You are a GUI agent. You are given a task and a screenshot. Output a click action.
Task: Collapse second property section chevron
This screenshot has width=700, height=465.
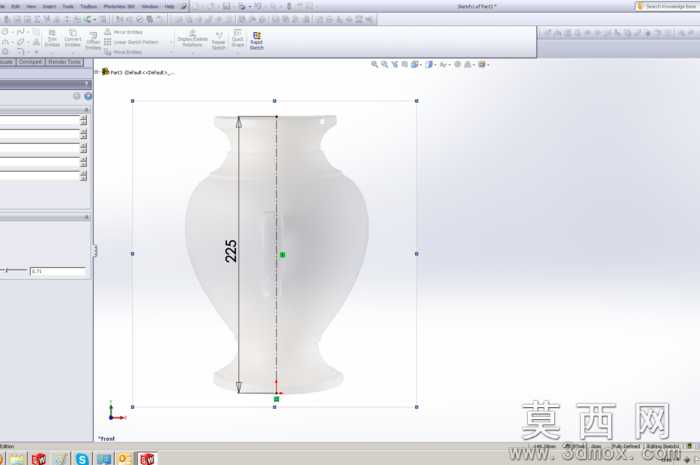(87, 217)
